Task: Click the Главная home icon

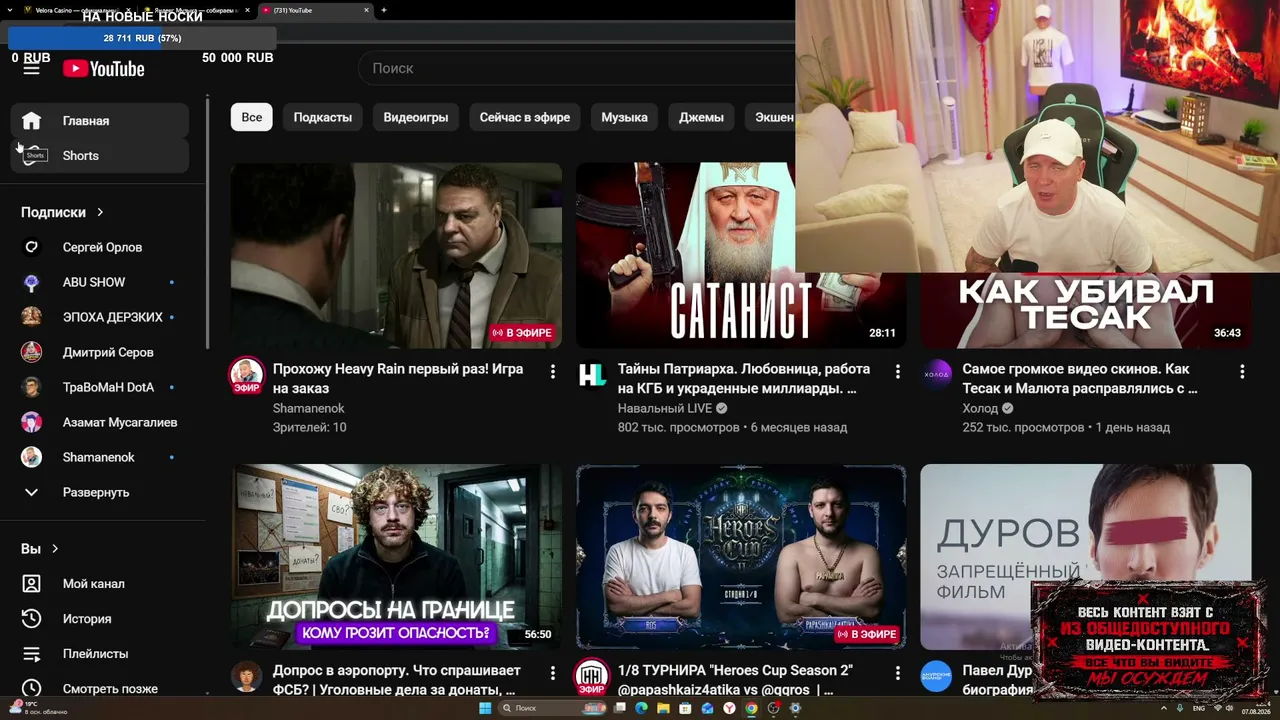Action: [32, 121]
